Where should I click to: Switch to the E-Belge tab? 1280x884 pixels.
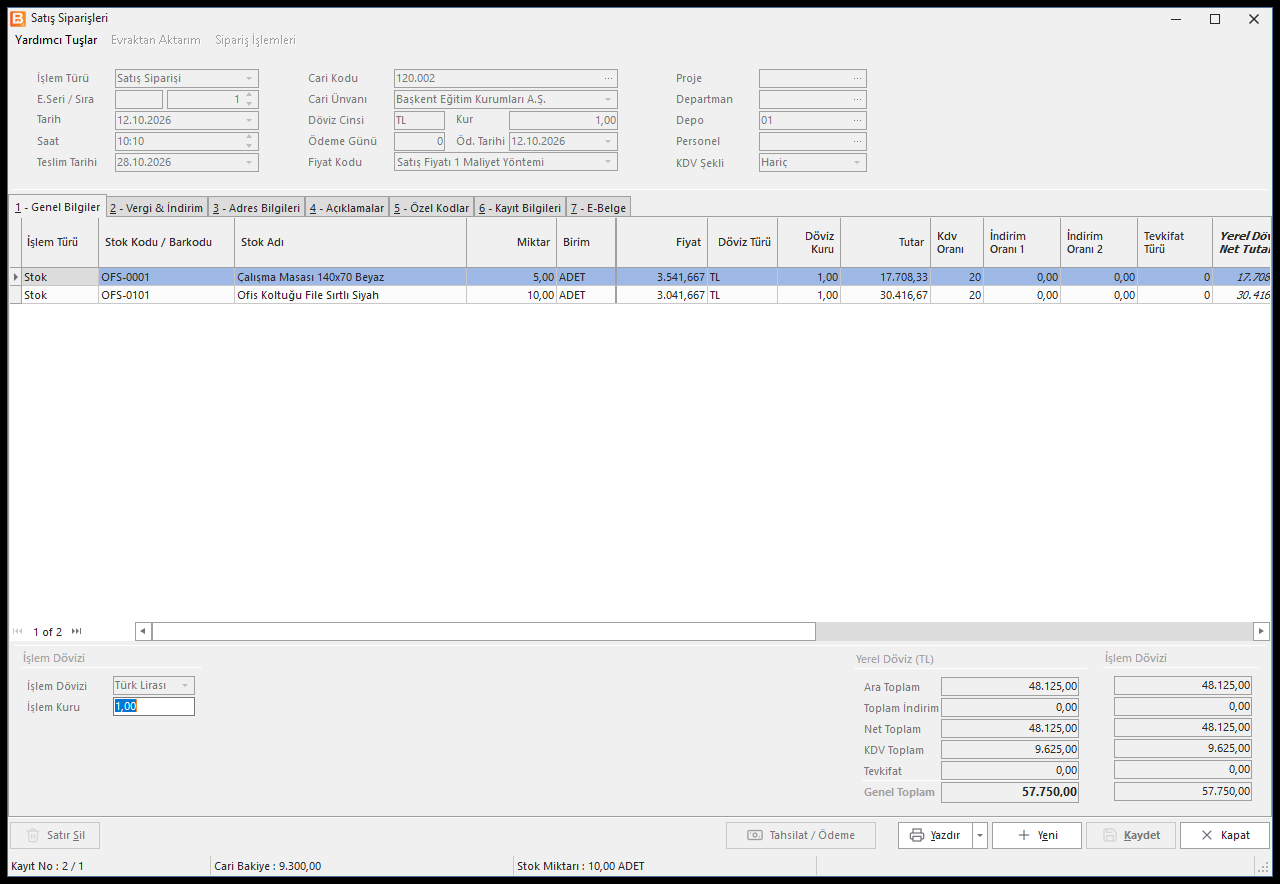[x=599, y=208]
